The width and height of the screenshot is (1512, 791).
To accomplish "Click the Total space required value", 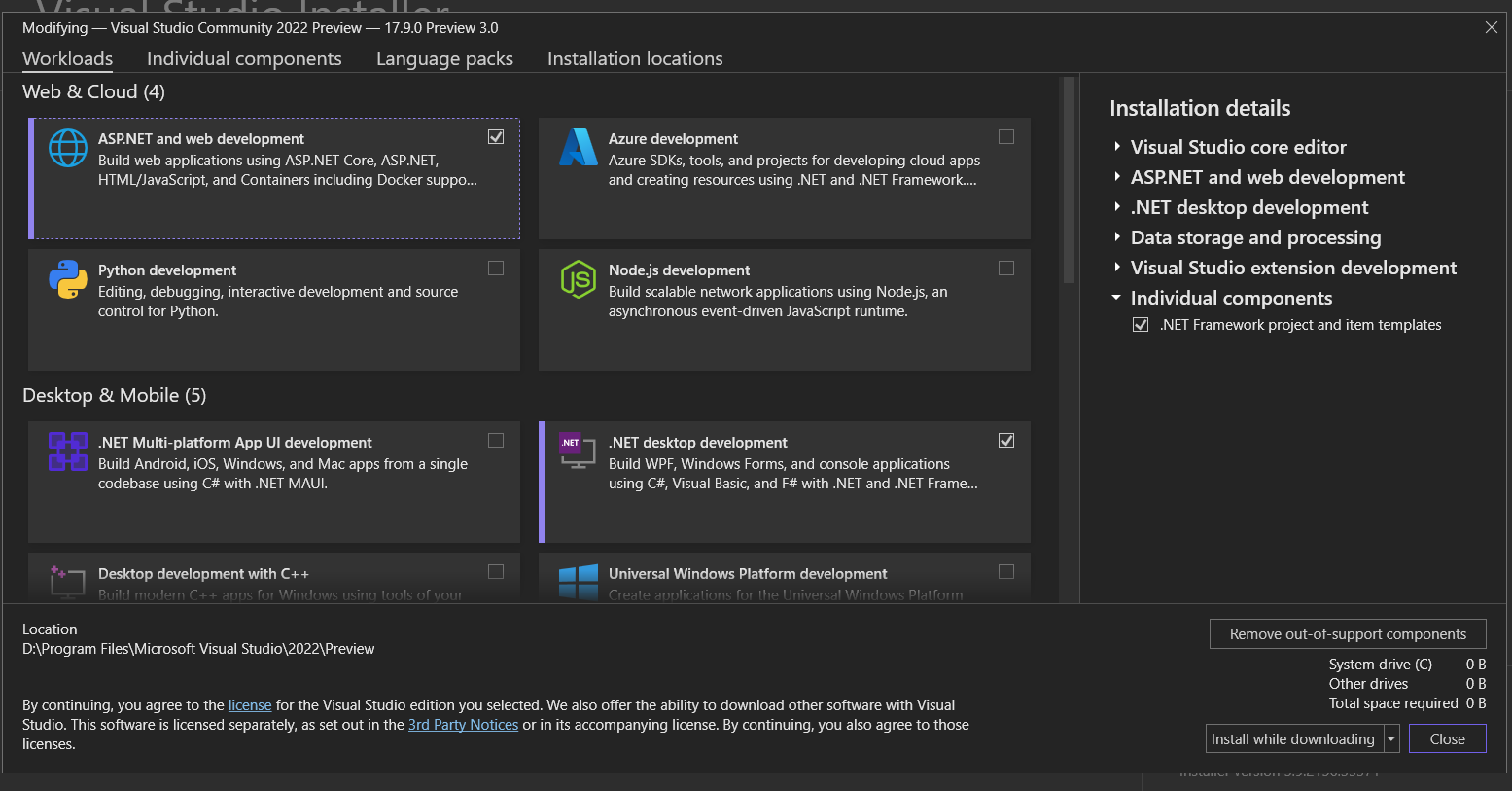I will click(1476, 703).
